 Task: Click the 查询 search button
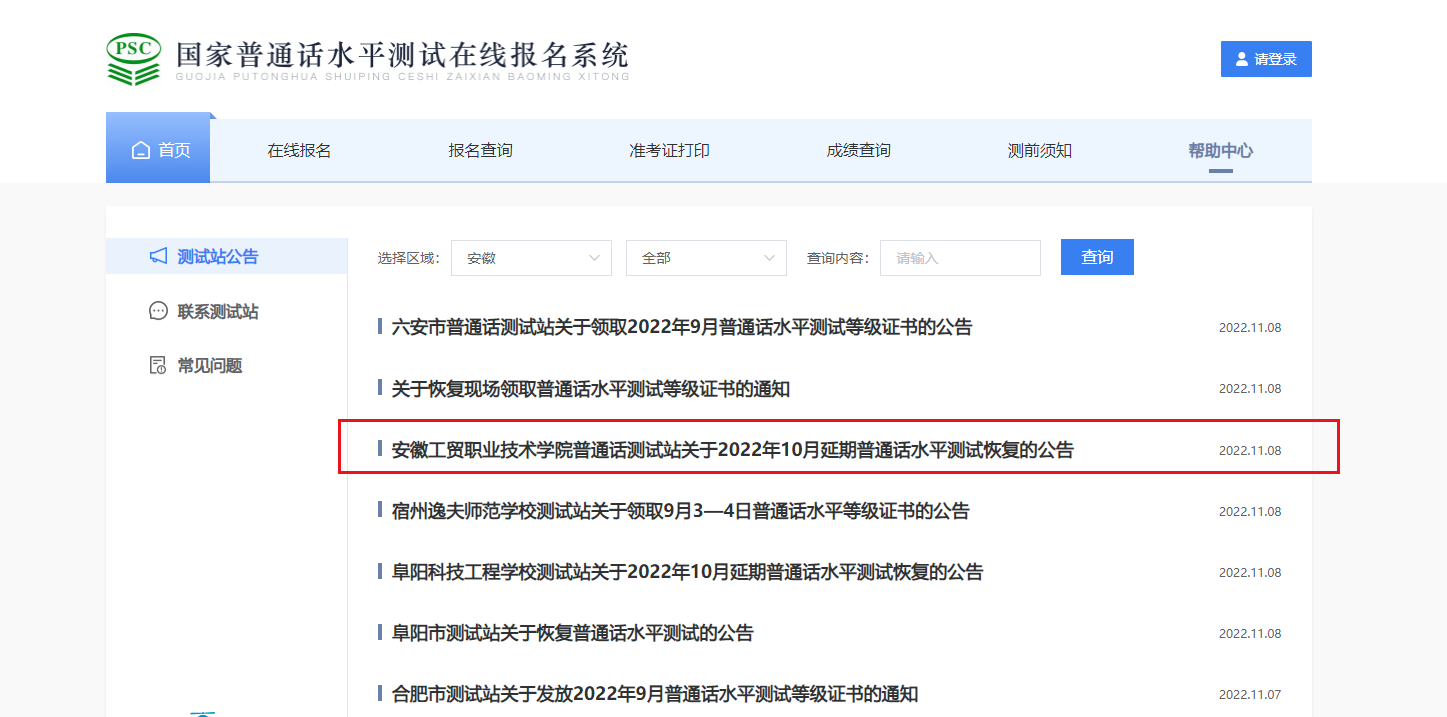[x=1097, y=257]
